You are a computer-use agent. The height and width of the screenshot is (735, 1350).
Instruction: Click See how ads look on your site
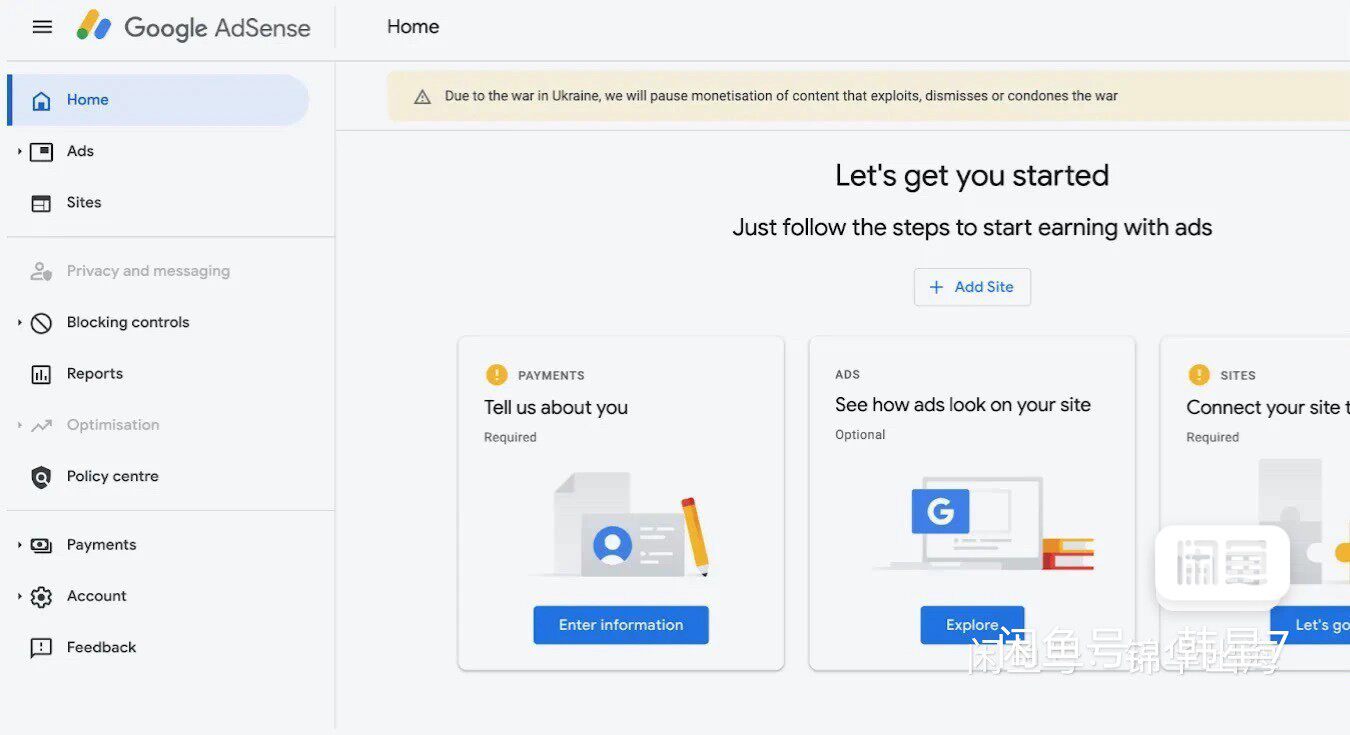(x=963, y=405)
